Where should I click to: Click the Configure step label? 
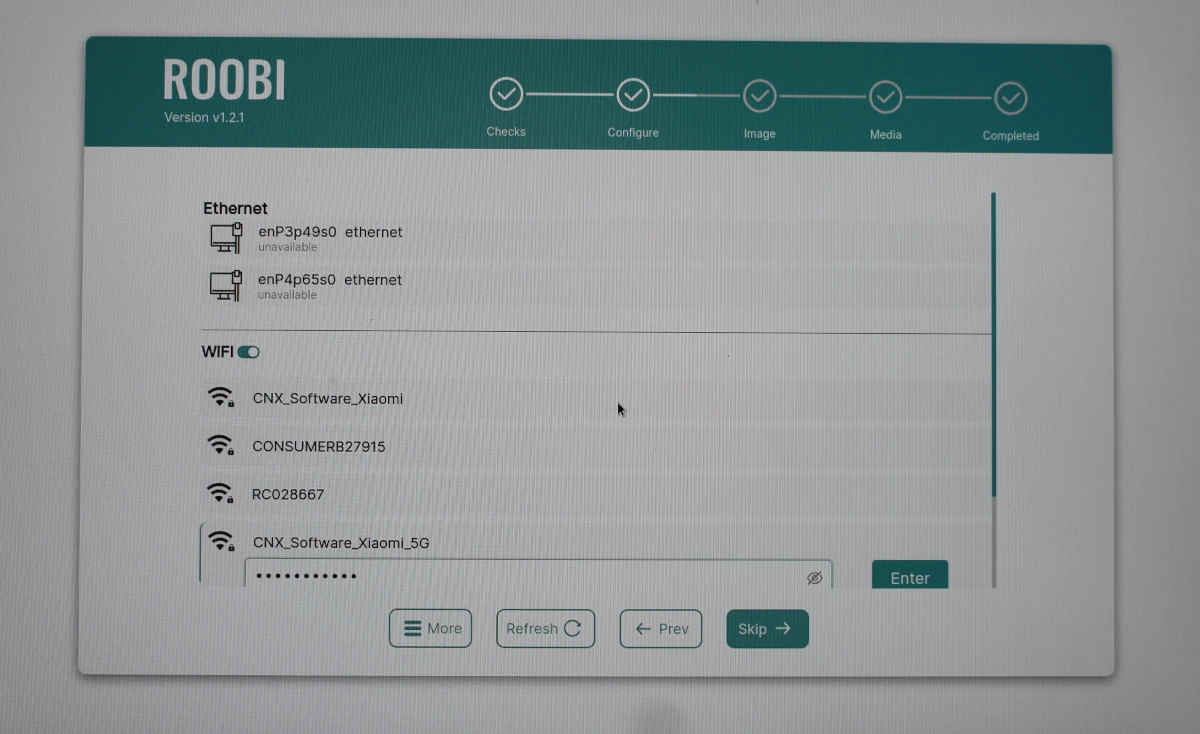tap(633, 133)
